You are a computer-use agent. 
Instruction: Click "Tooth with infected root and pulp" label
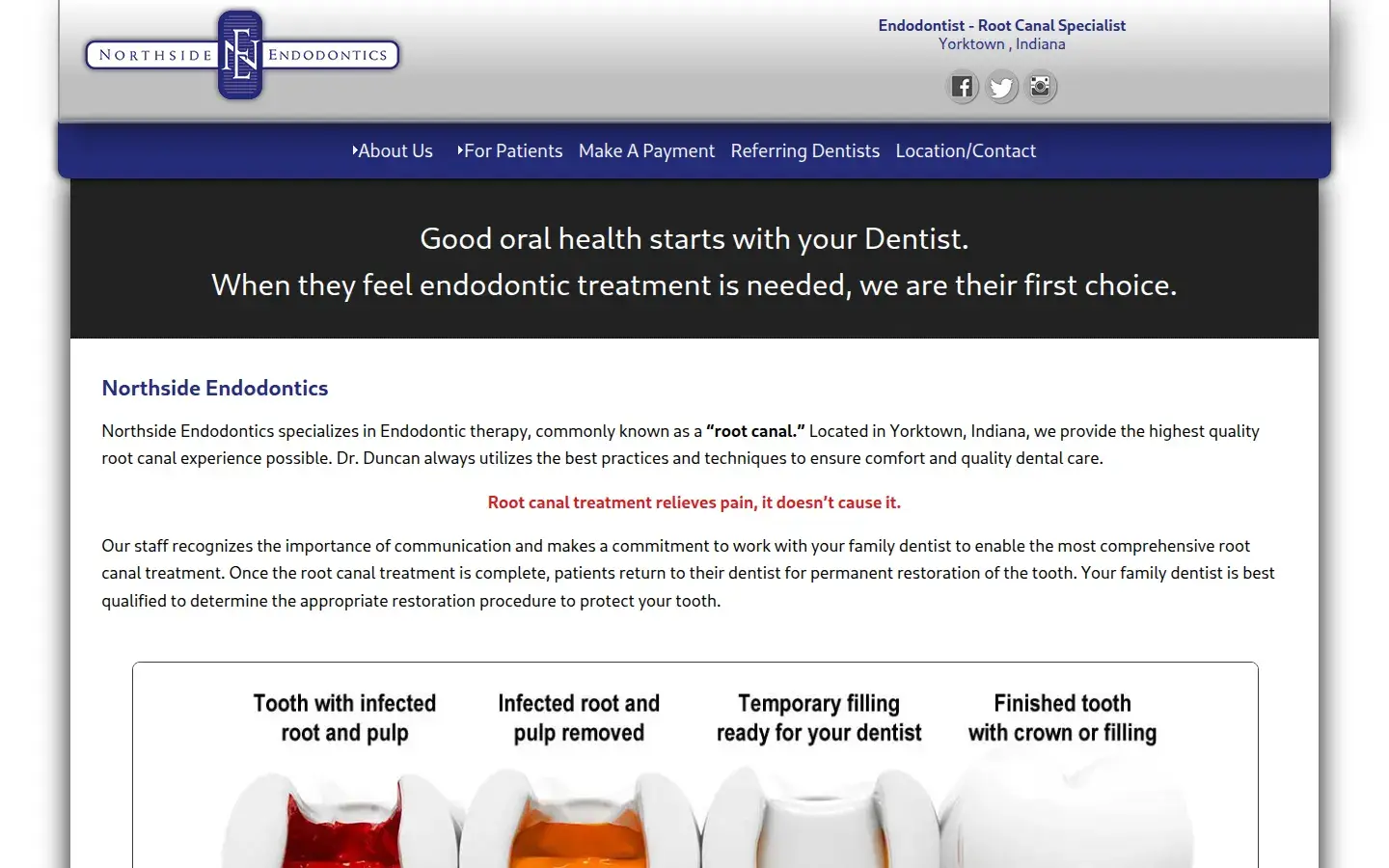click(344, 718)
